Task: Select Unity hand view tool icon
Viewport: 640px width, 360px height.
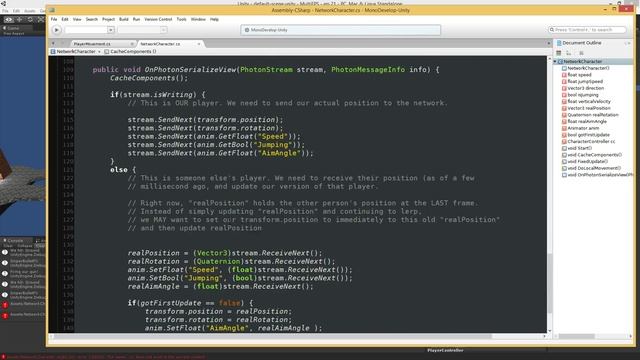Action: [x=9, y=19]
